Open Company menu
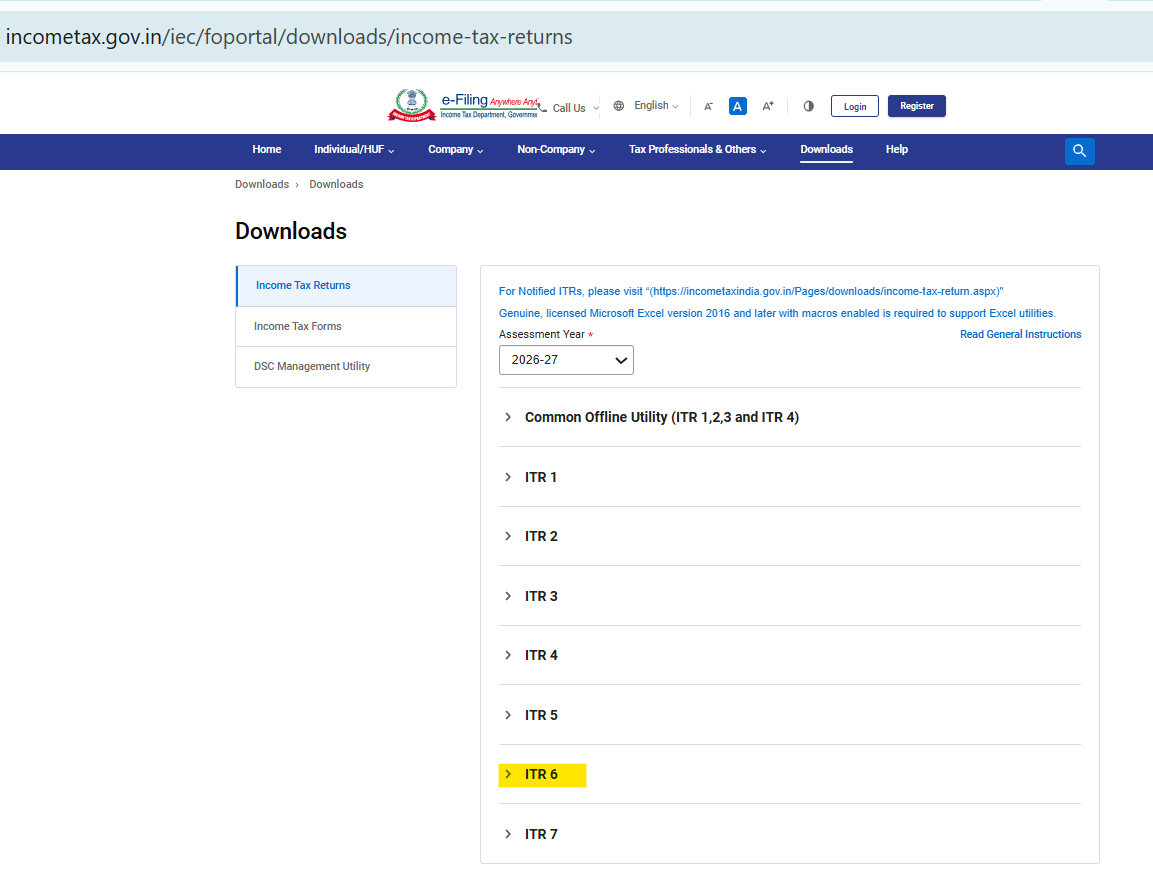The width and height of the screenshot is (1153, 883). 456,149
